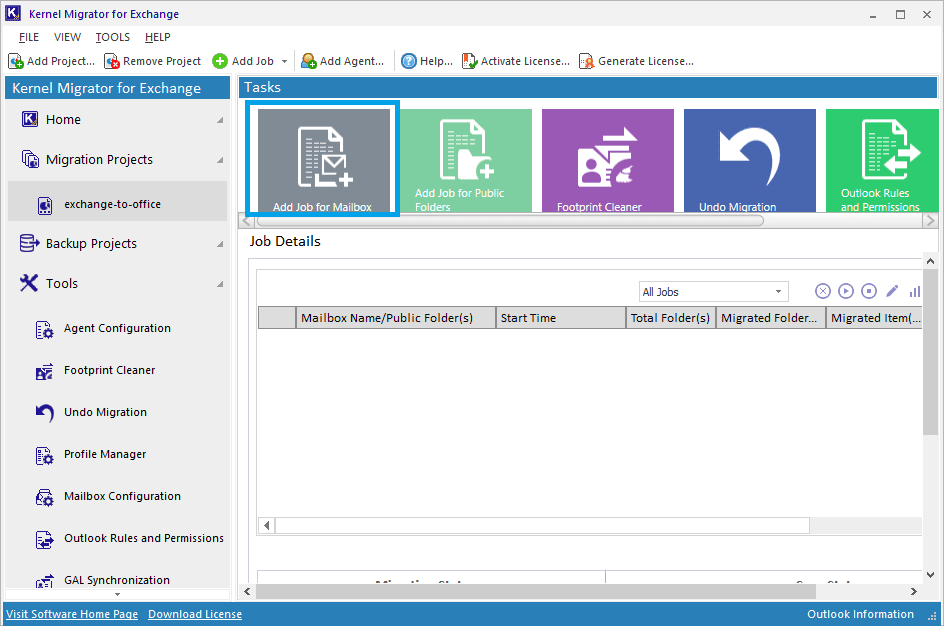This screenshot has height=626, width=944.
Task: Click the Add Agent... toolbar label
Action: click(x=352, y=61)
